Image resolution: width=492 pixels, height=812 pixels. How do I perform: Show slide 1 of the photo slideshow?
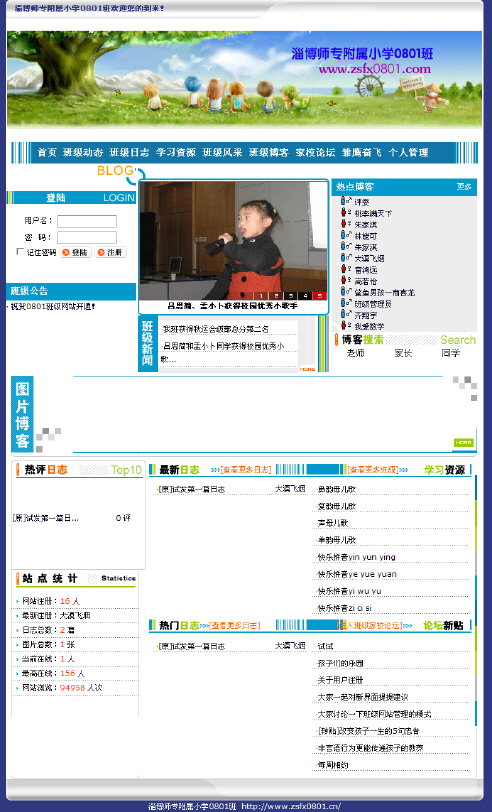point(262,296)
